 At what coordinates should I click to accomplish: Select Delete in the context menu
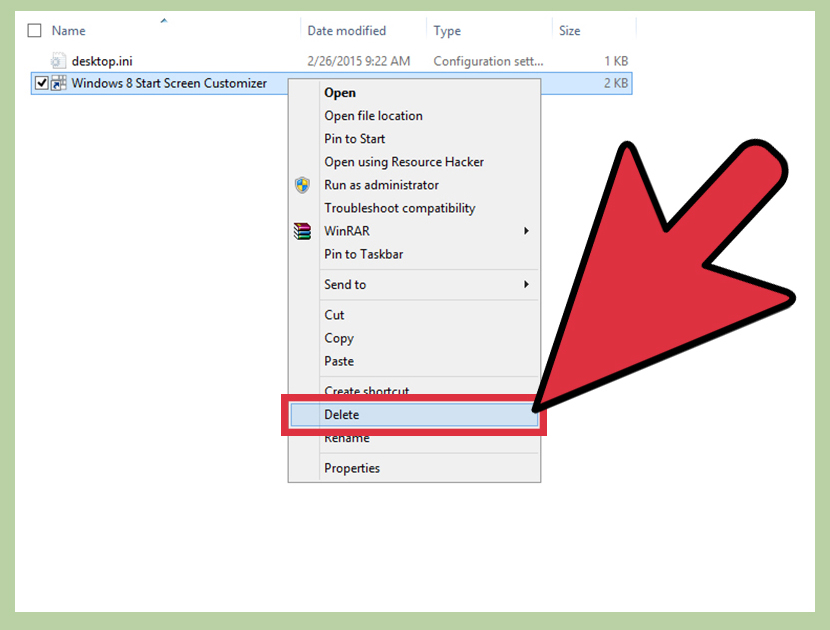coord(414,415)
